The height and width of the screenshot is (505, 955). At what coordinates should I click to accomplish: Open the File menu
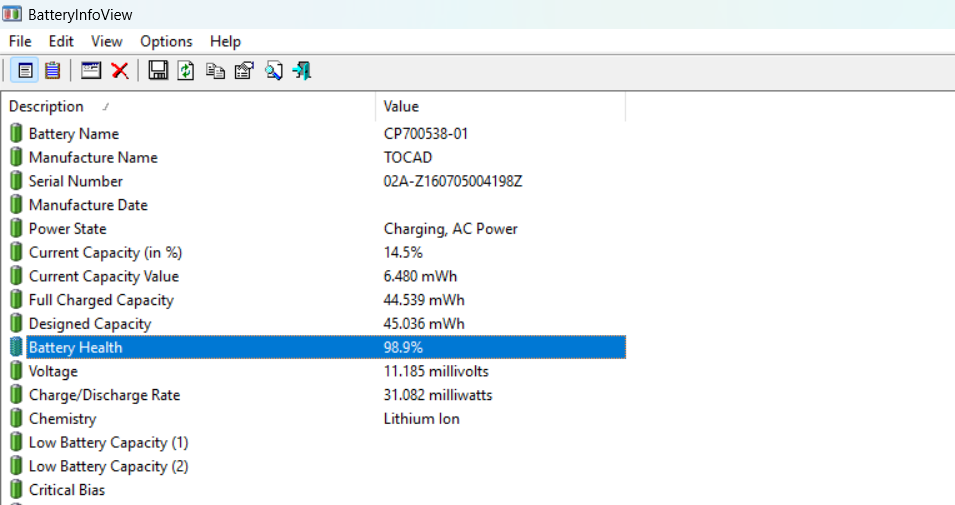click(20, 41)
